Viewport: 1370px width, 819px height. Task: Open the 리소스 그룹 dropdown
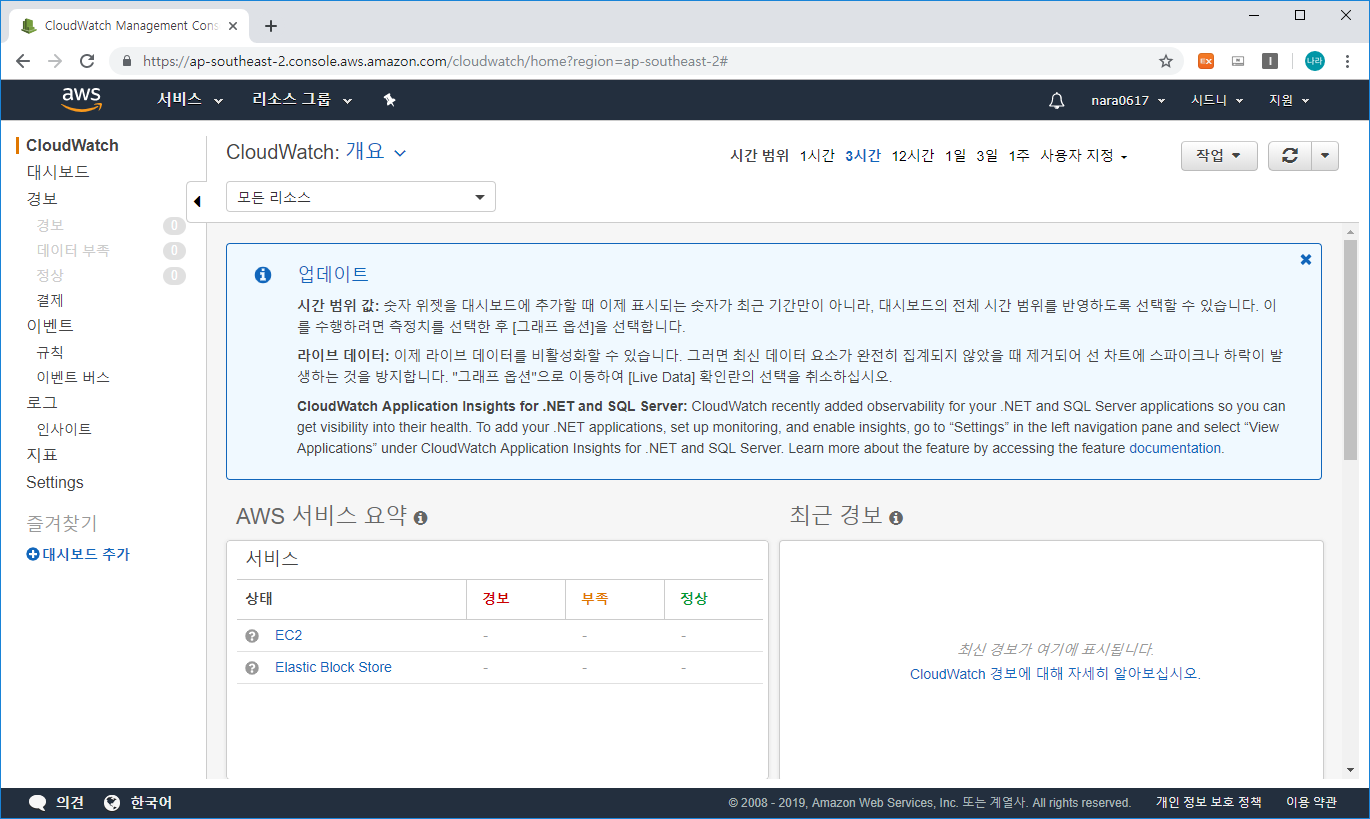coord(302,100)
